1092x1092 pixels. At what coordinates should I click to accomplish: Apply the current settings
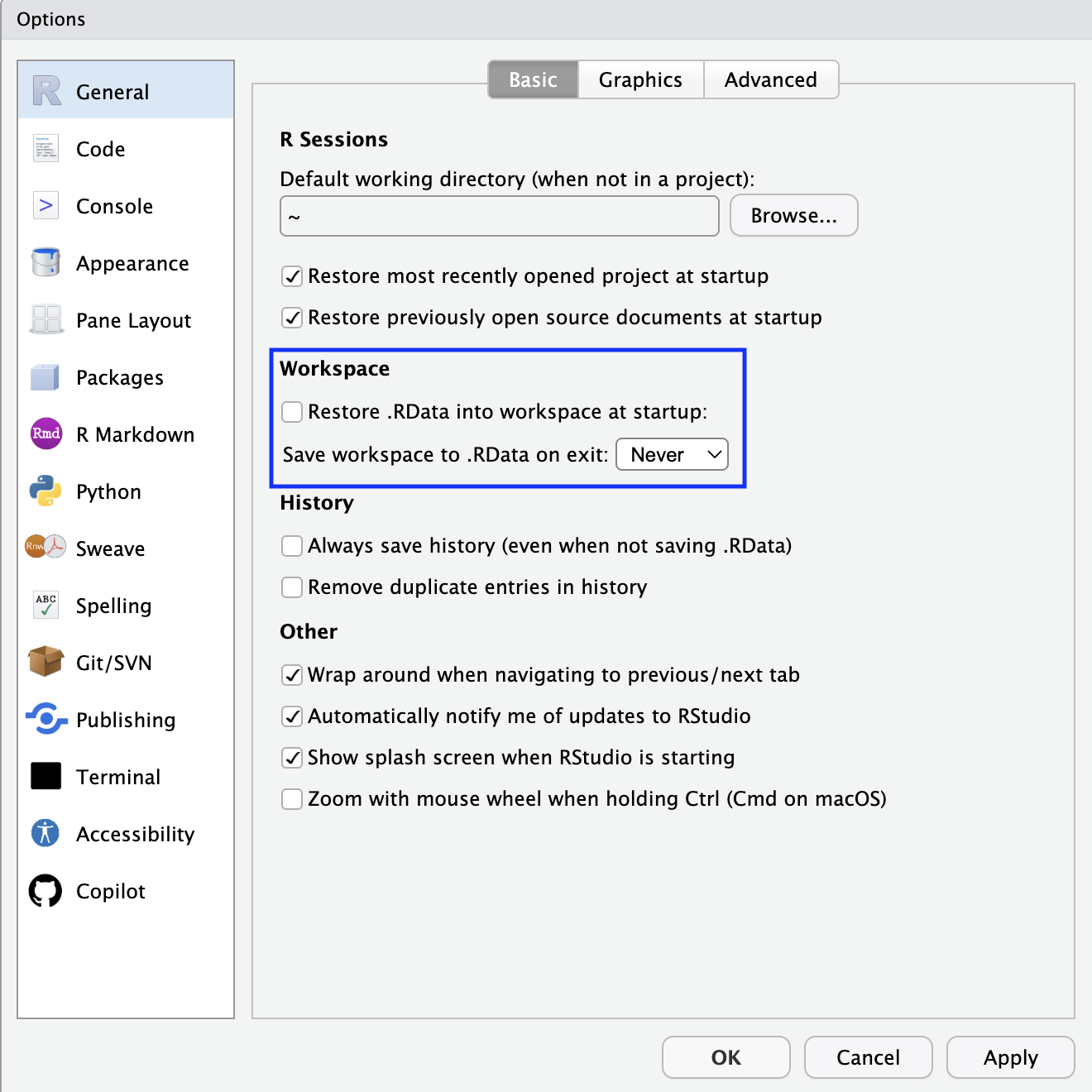[1010, 1057]
